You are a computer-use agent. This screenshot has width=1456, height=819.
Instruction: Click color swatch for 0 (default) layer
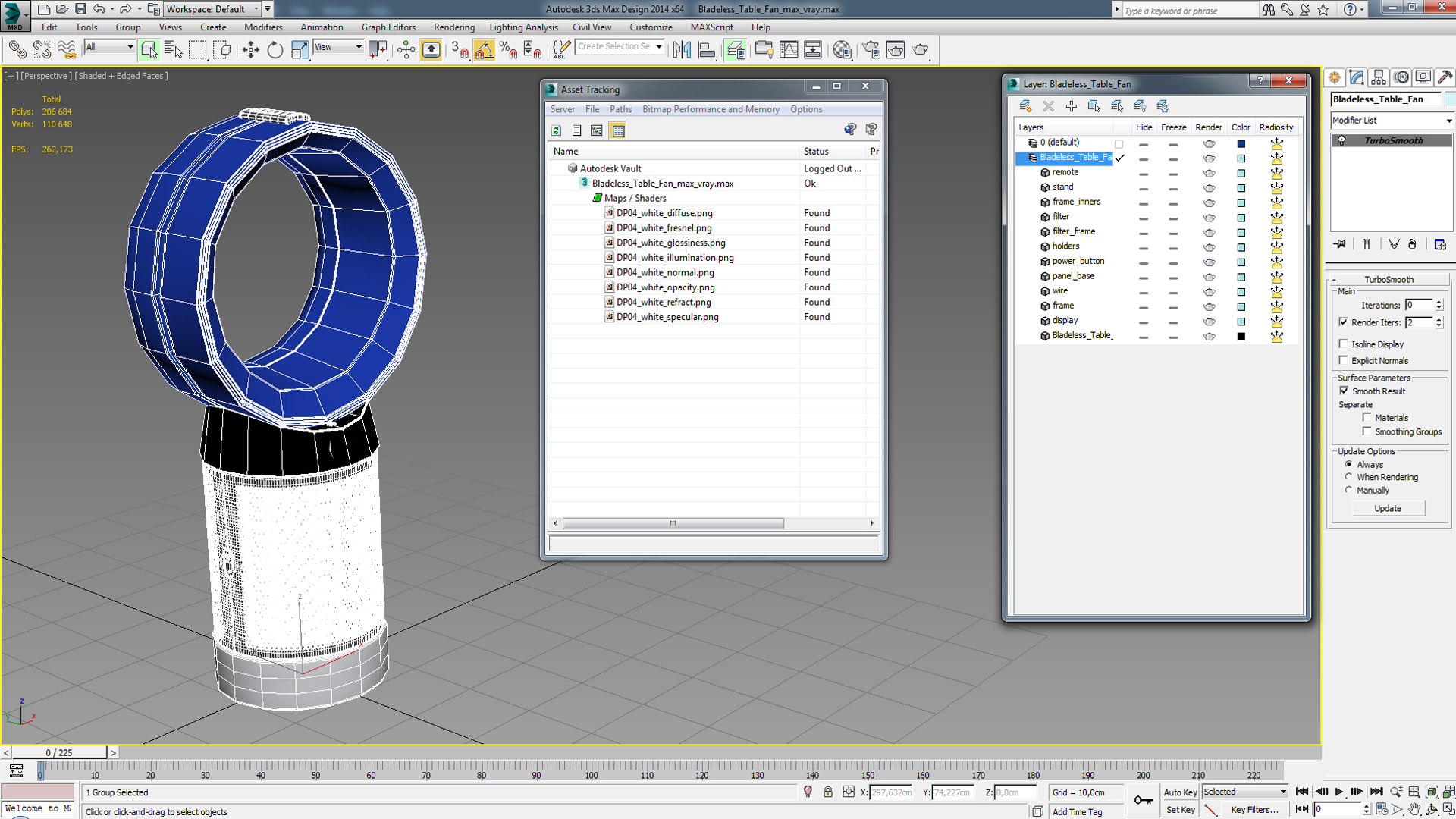click(1241, 143)
